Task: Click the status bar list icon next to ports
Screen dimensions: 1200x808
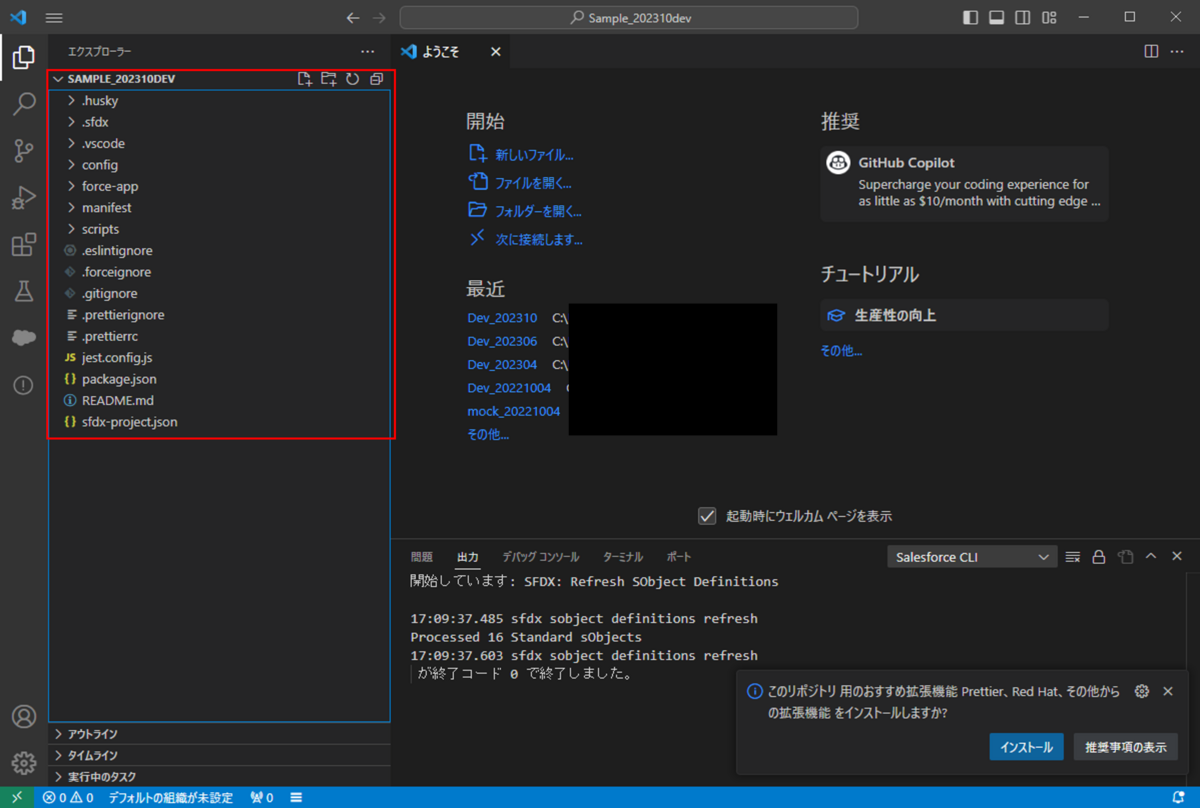Action: pos(296,798)
